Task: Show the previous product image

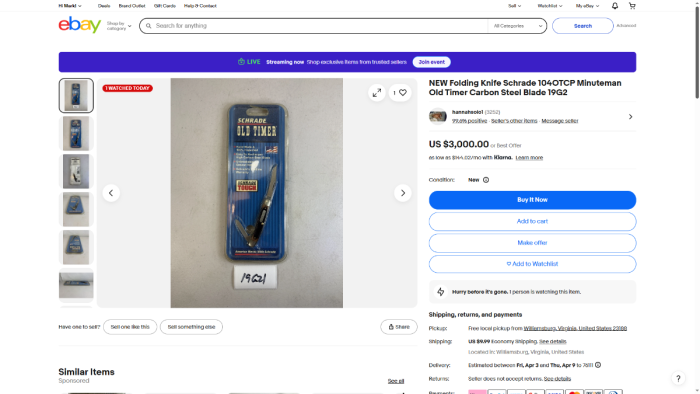Action: (x=111, y=193)
